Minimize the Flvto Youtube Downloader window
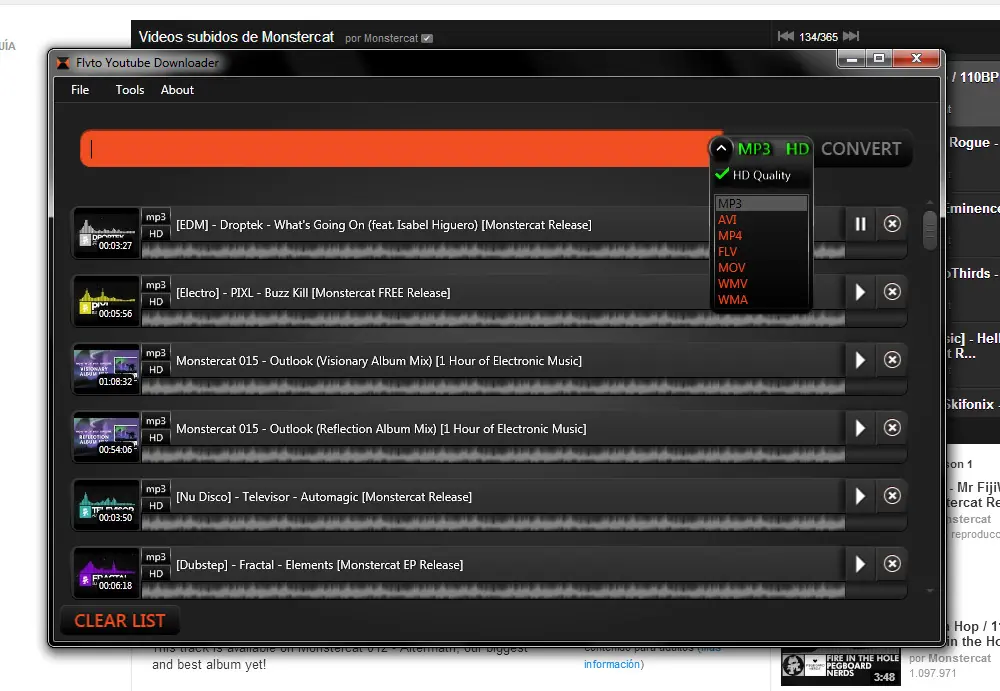1000x691 pixels. click(851, 59)
